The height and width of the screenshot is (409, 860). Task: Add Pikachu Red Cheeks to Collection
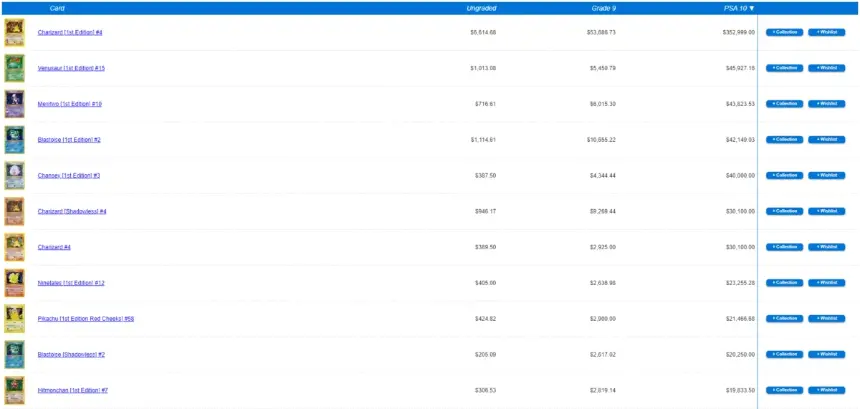pyautogui.click(x=784, y=319)
